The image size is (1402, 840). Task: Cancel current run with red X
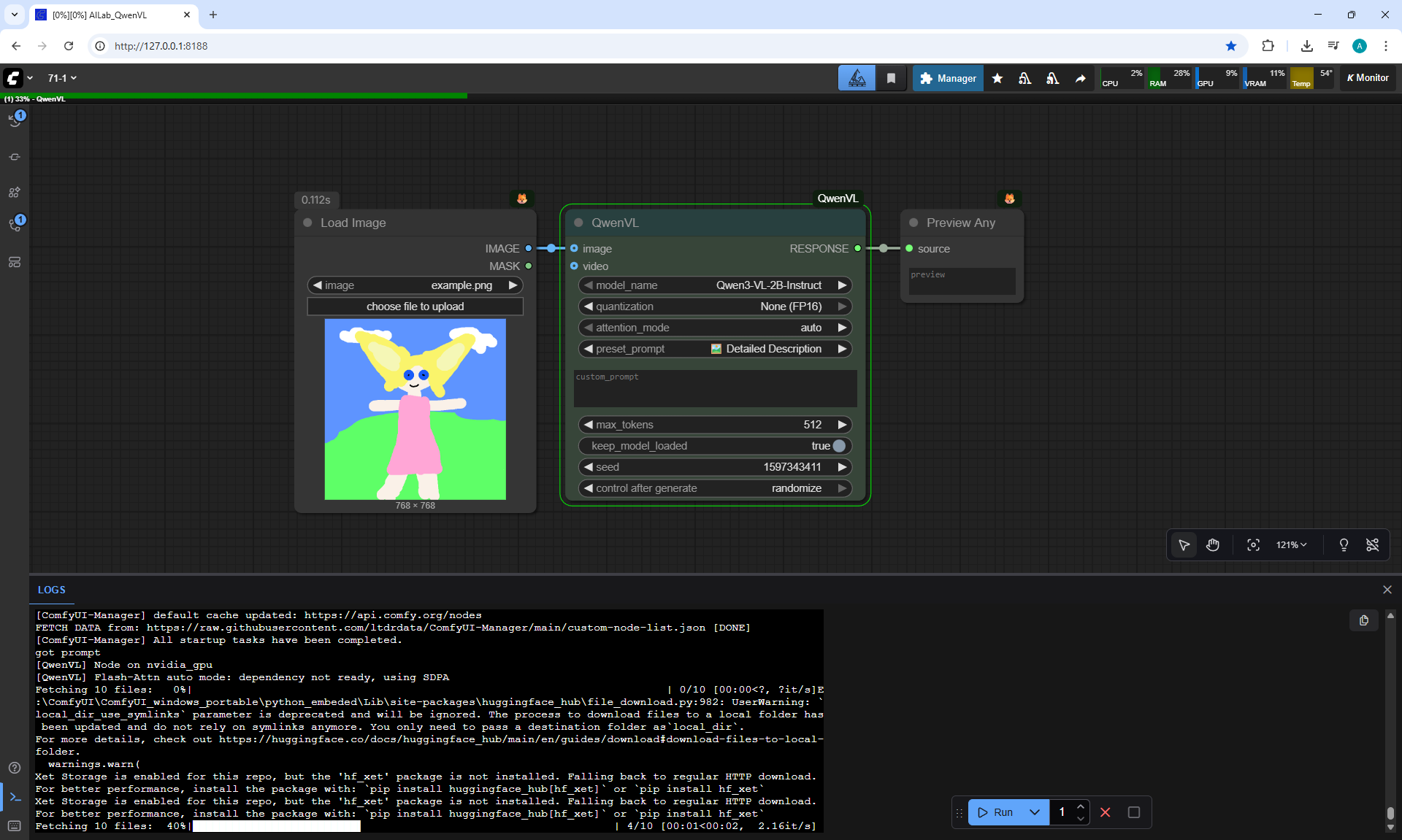[1106, 812]
